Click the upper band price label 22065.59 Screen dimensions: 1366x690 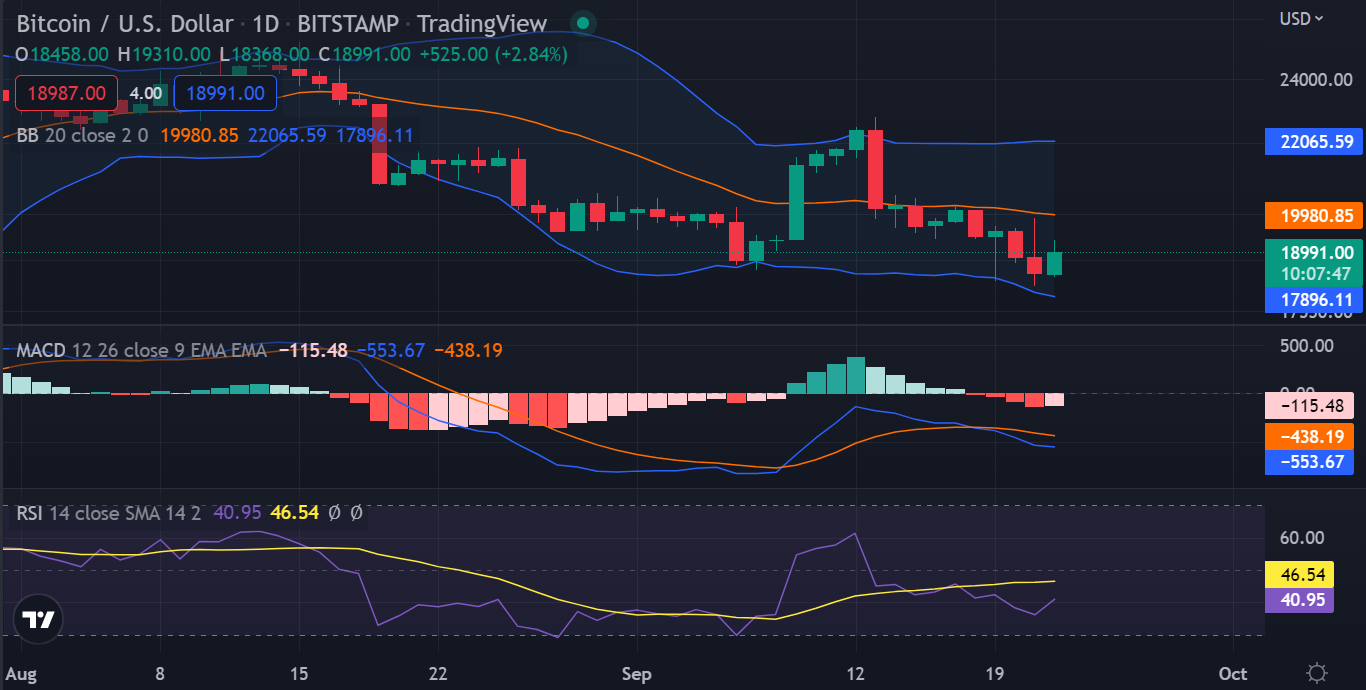pyautogui.click(x=1313, y=141)
